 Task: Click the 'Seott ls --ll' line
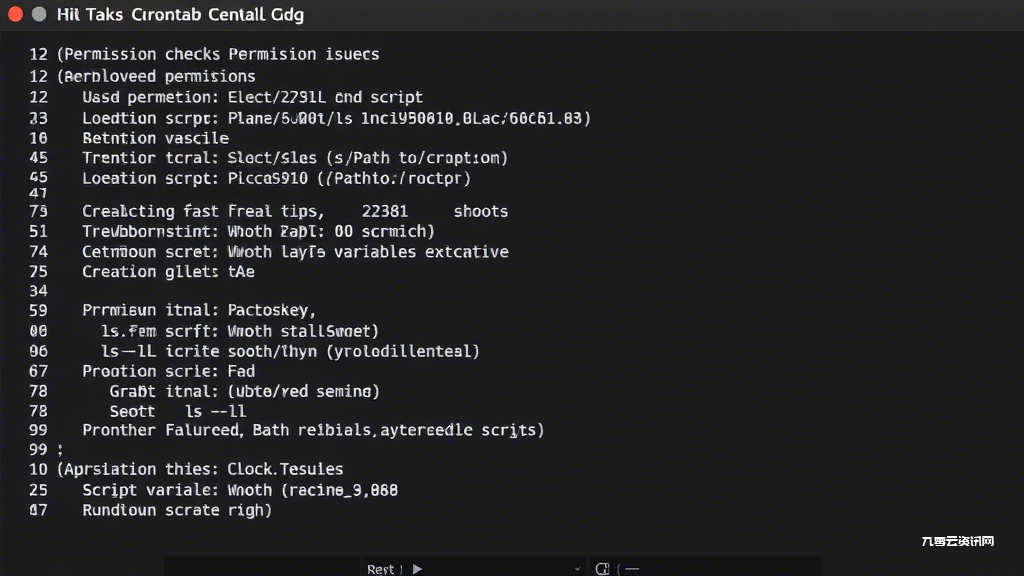coord(178,411)
